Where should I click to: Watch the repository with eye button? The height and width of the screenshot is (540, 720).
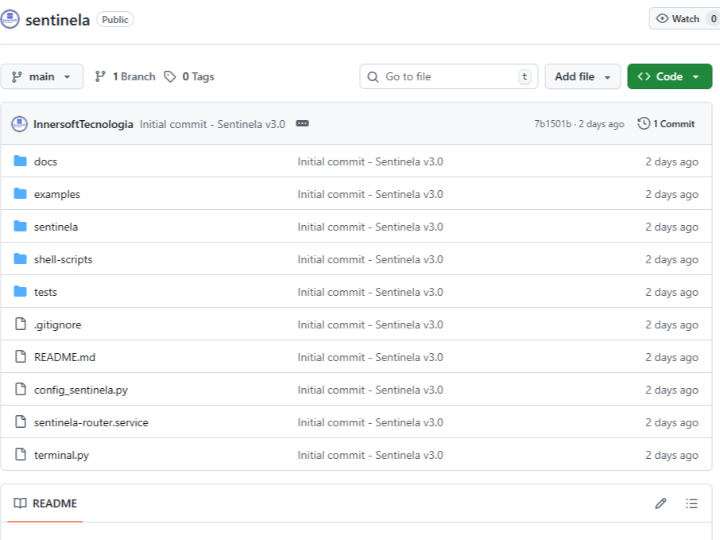pos(678,19)
